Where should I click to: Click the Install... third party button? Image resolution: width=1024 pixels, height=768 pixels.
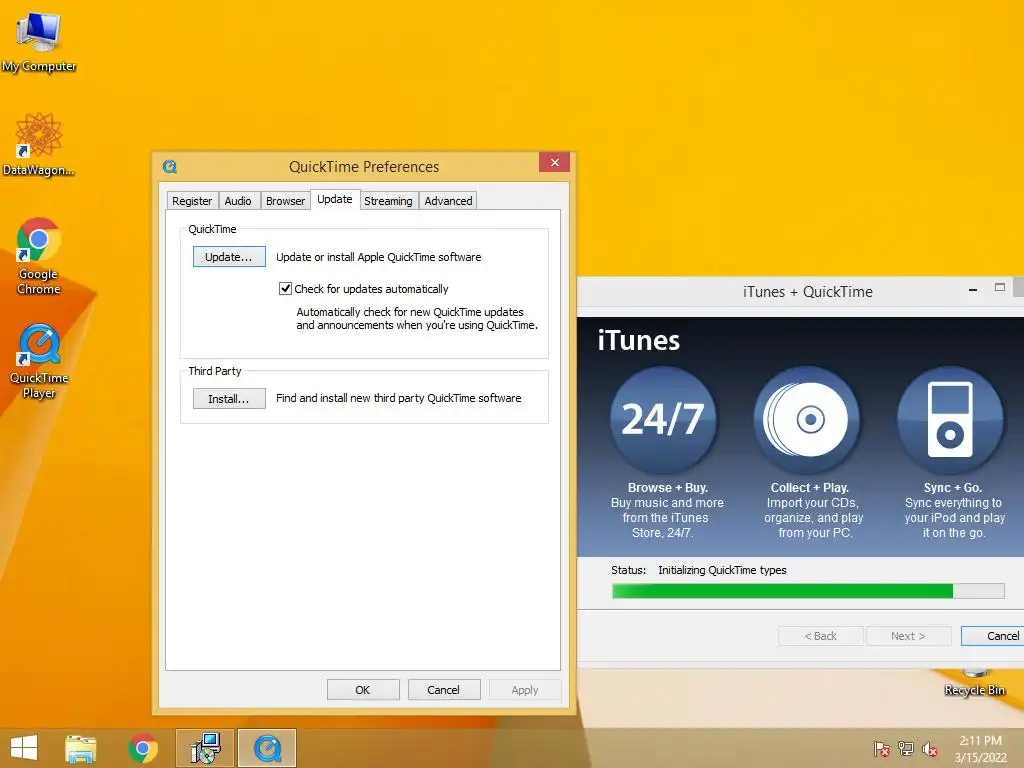(x=229, y=398)
